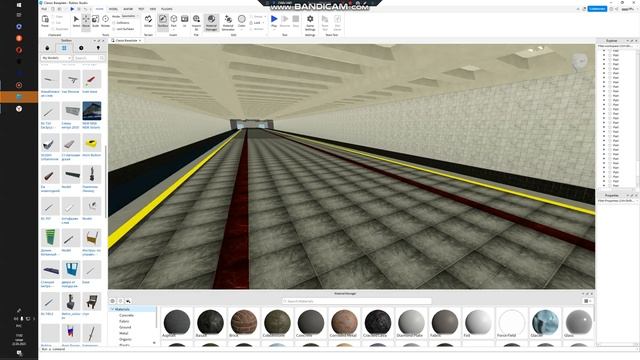Select the Classic Baseplate document tab
The width and height of the screenshot is (640, 360).
(x=125, y=41)
